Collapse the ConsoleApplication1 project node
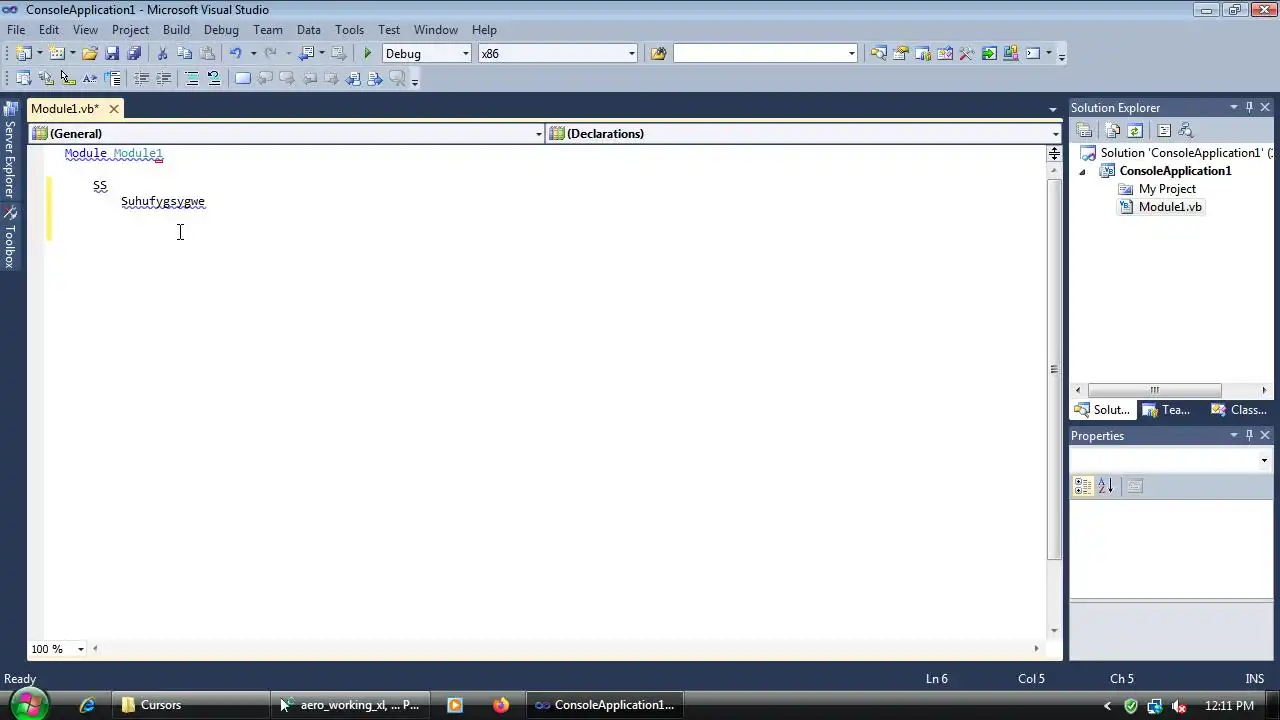The width and height of the screenshot is (1280, 720). click(x=1082, y=171)
